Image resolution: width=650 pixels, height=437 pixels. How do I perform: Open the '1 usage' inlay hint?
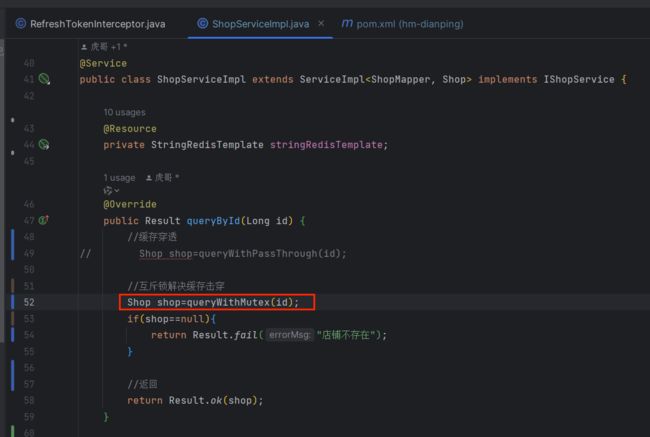tap(119, 178)
